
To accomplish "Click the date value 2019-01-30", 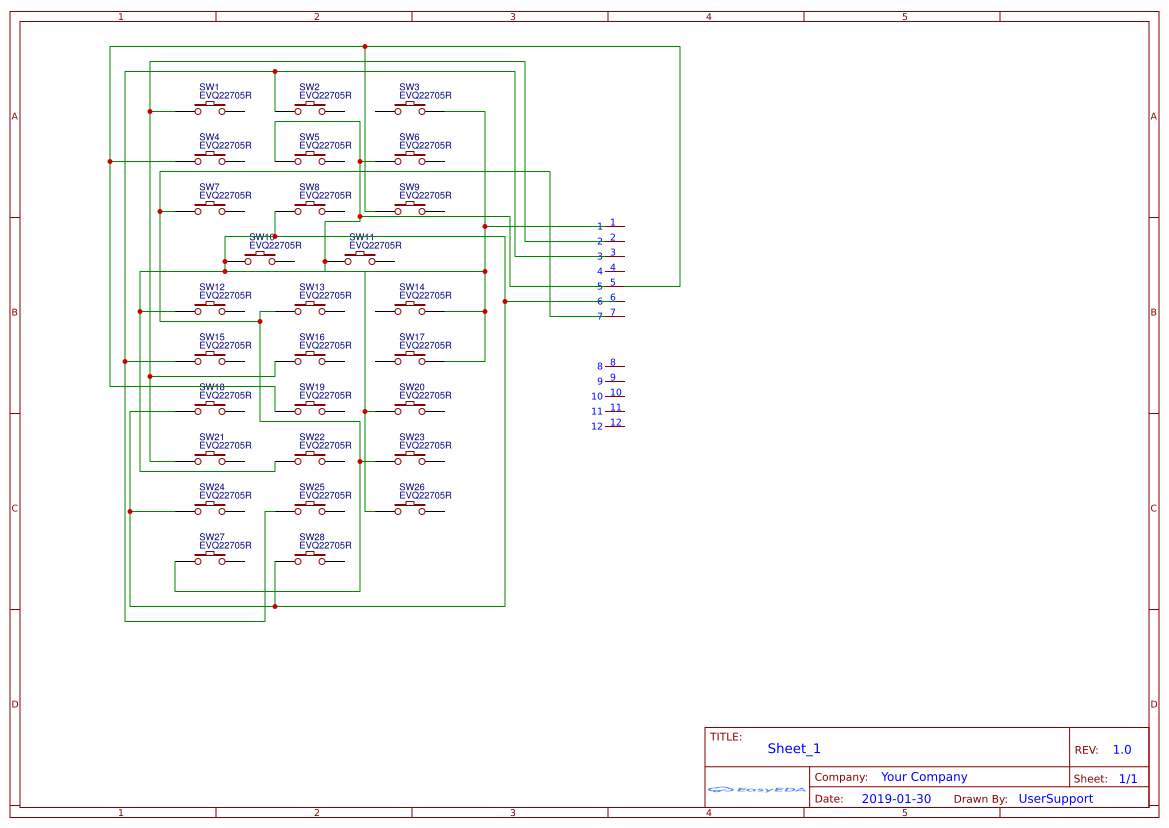I will (x=896, y=799).
